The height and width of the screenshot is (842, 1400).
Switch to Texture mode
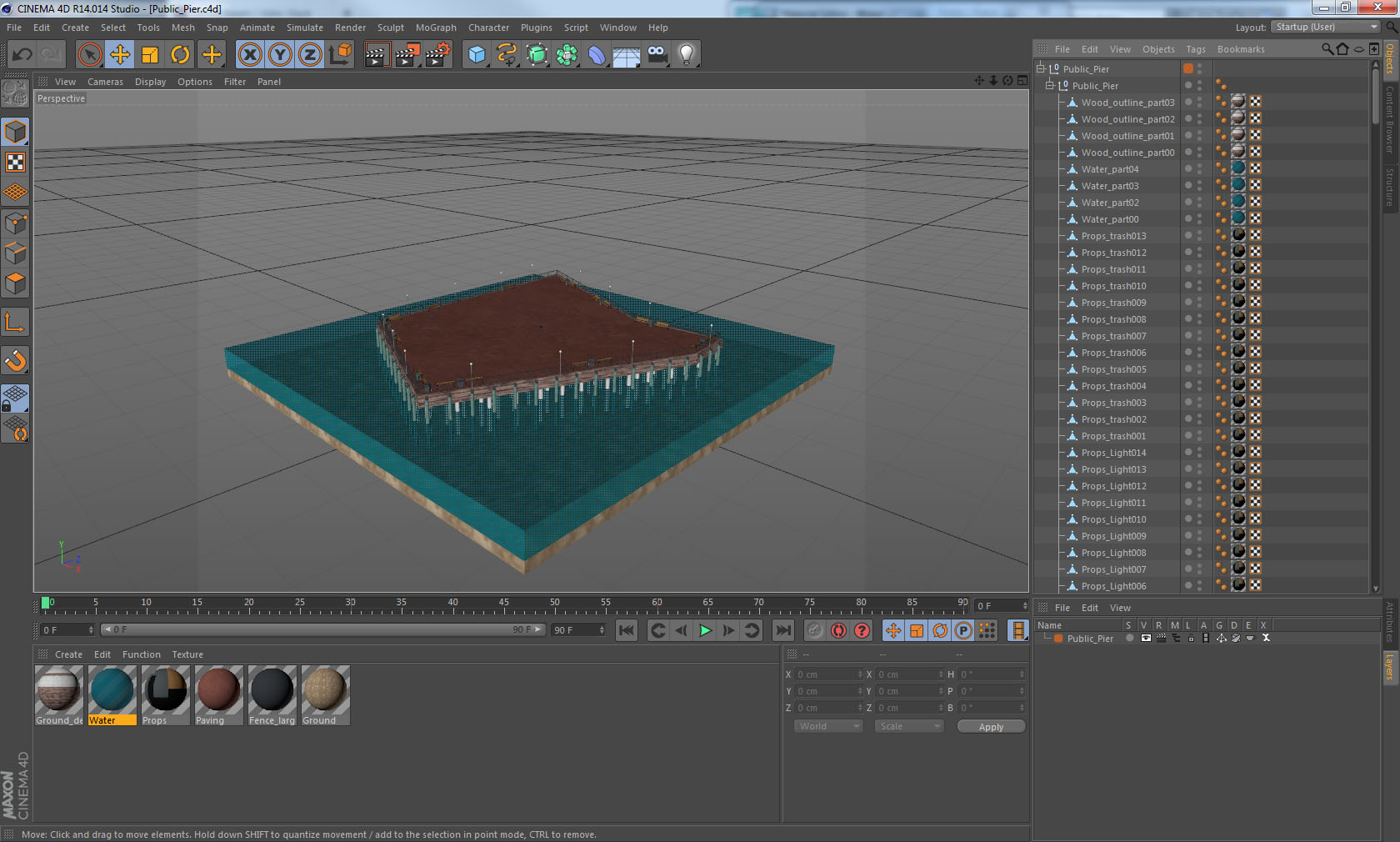point(15,163)
